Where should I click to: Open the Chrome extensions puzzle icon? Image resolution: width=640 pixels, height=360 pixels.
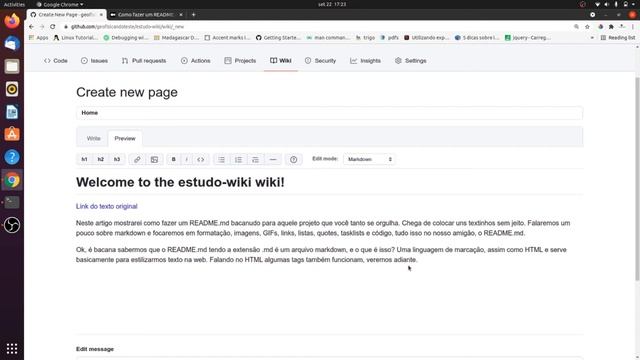[611, 27]
